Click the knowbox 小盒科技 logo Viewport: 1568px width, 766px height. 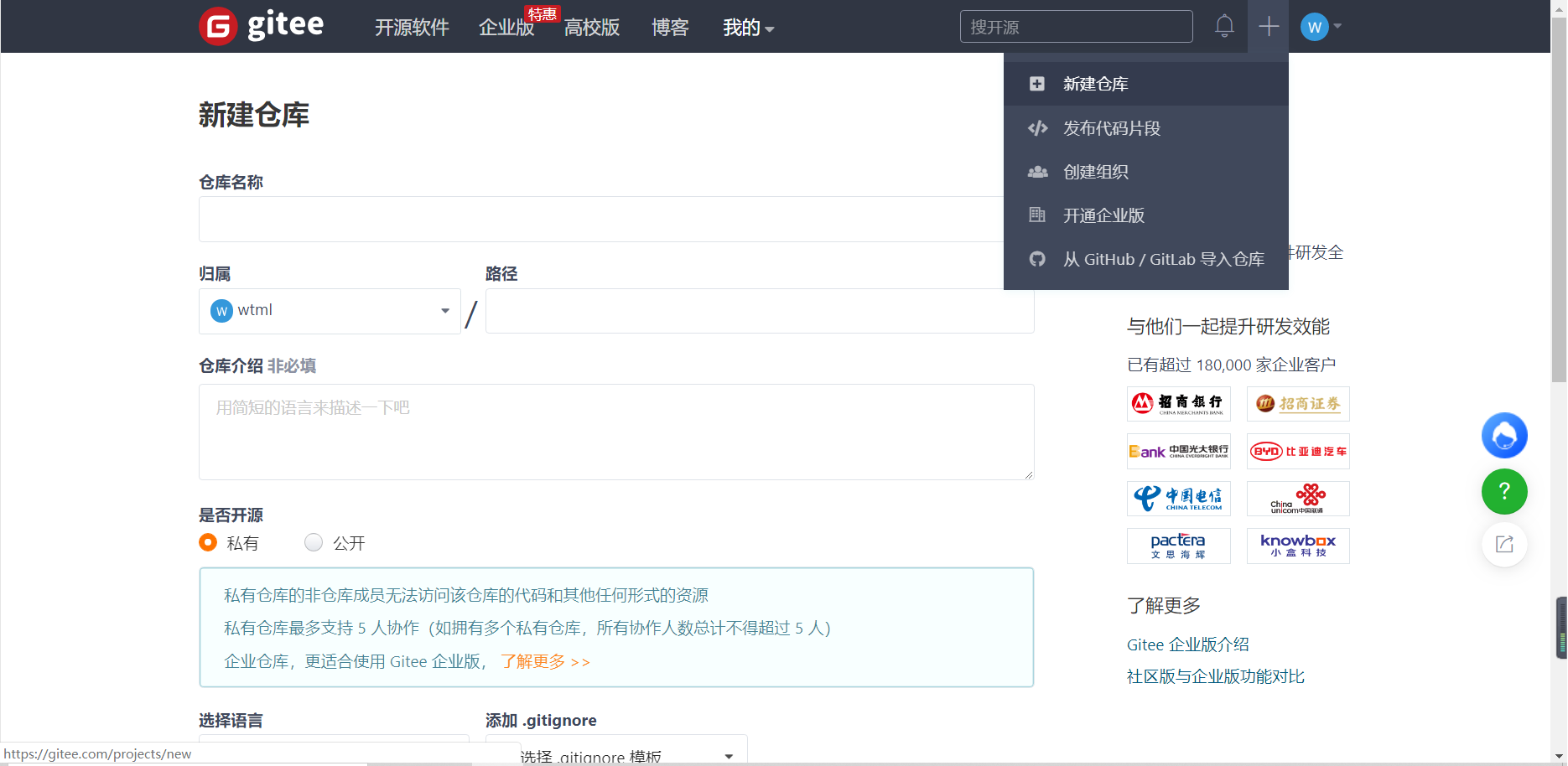tap(1298, 546)
